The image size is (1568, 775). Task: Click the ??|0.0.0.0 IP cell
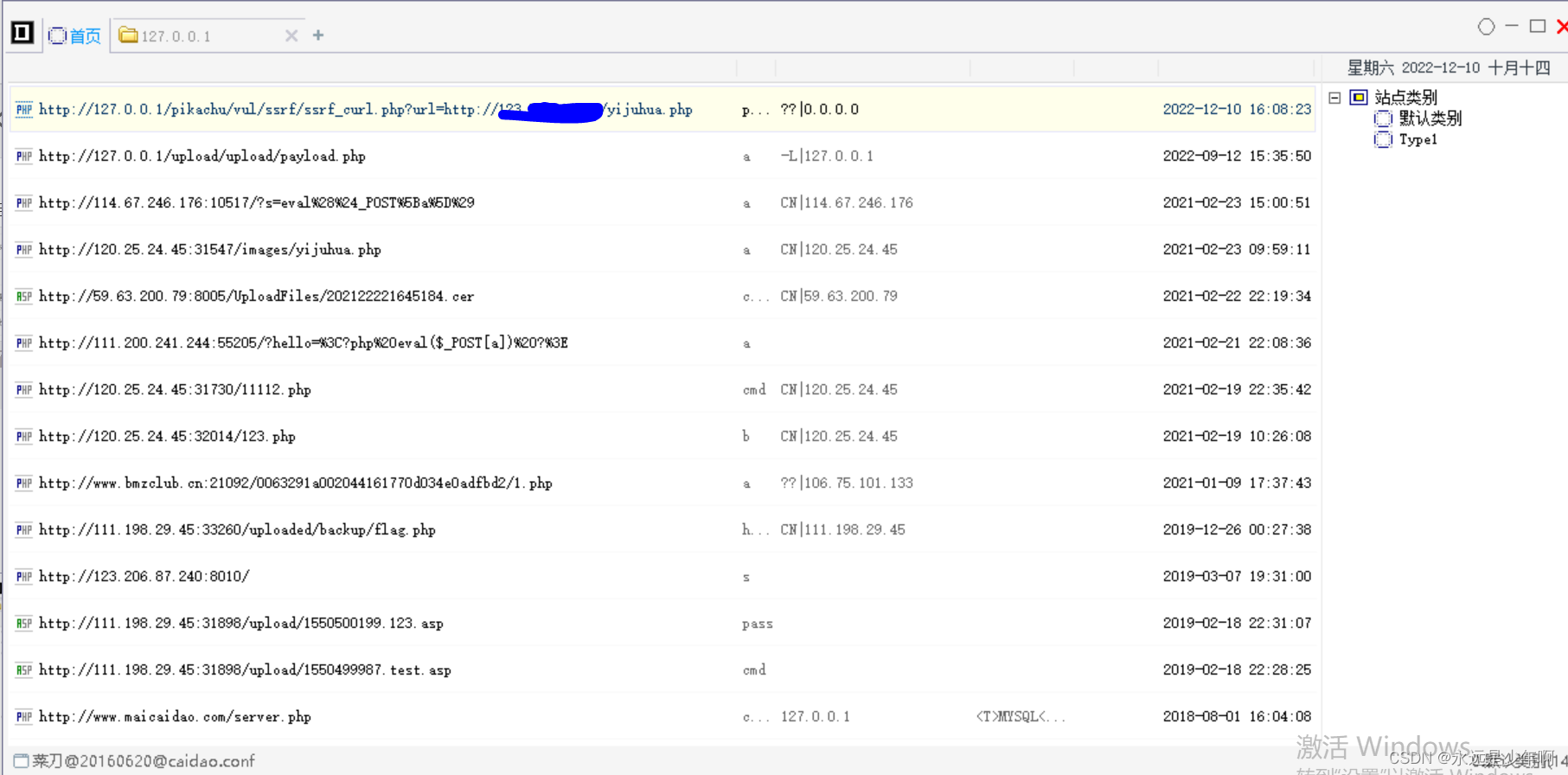tap(819, 109)
